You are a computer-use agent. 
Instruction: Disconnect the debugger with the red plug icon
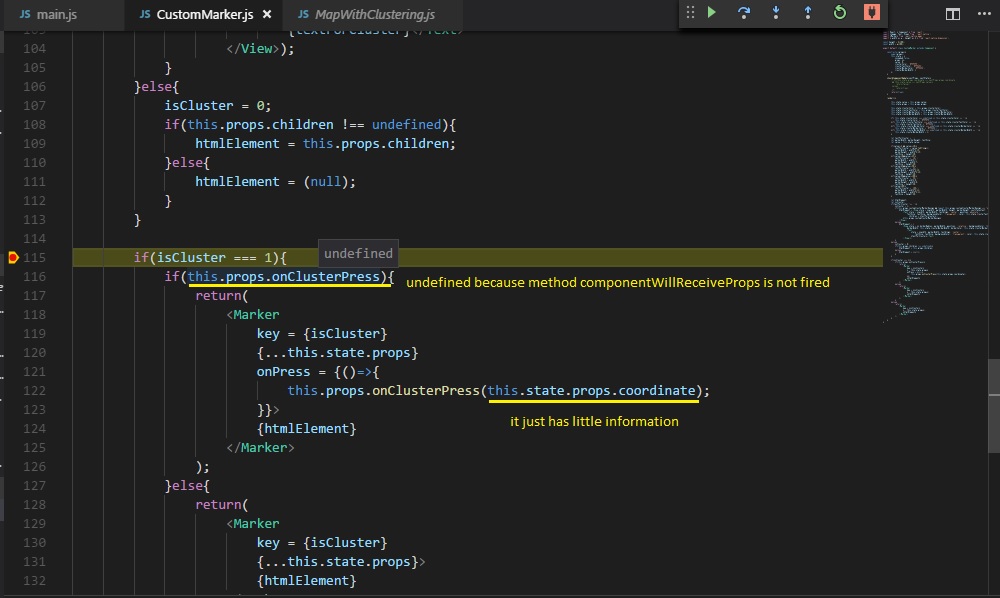coord(872,12)
